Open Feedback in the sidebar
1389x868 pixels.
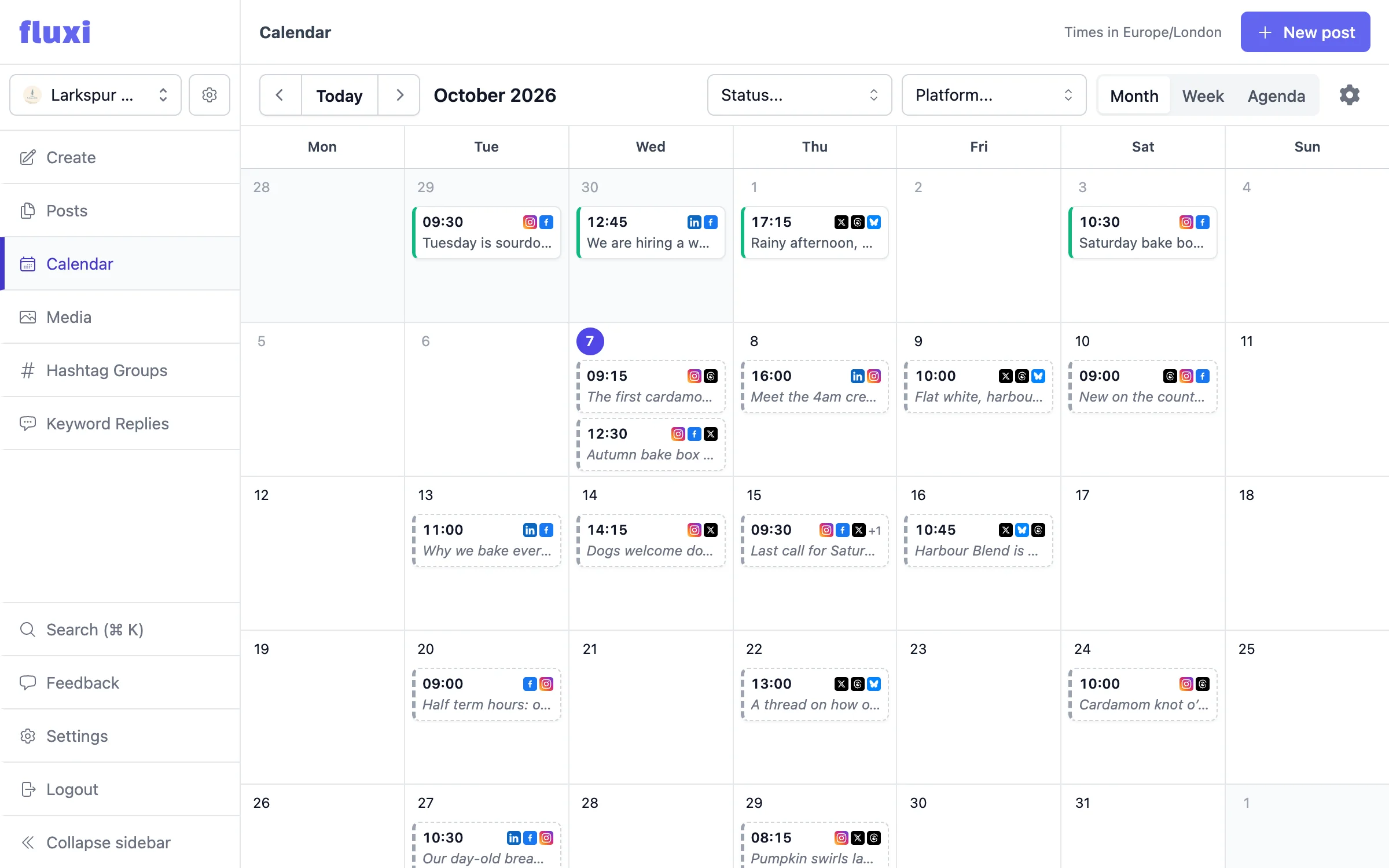pyautogui.click(x=120, y=683)
